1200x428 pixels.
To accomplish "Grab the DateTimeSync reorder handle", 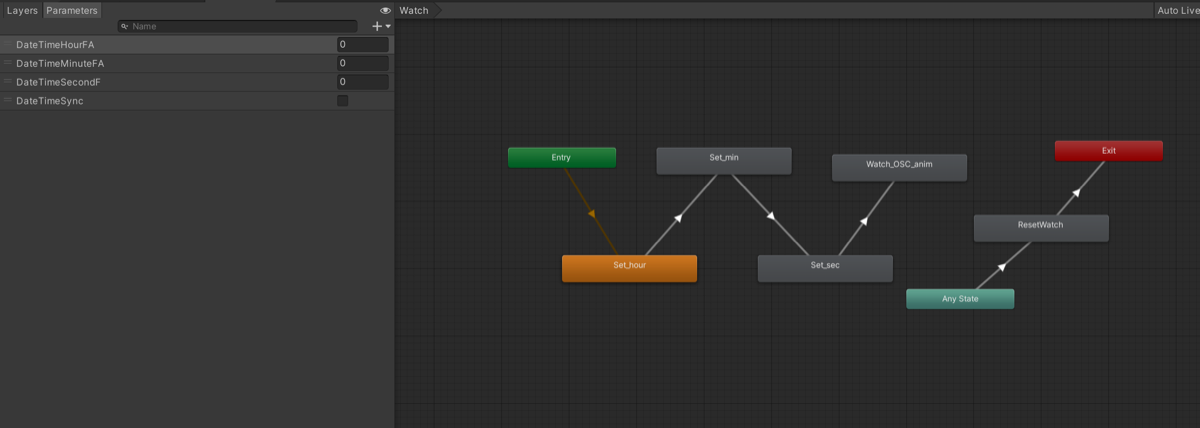I will pyautogui.click(x=8, y=101).
